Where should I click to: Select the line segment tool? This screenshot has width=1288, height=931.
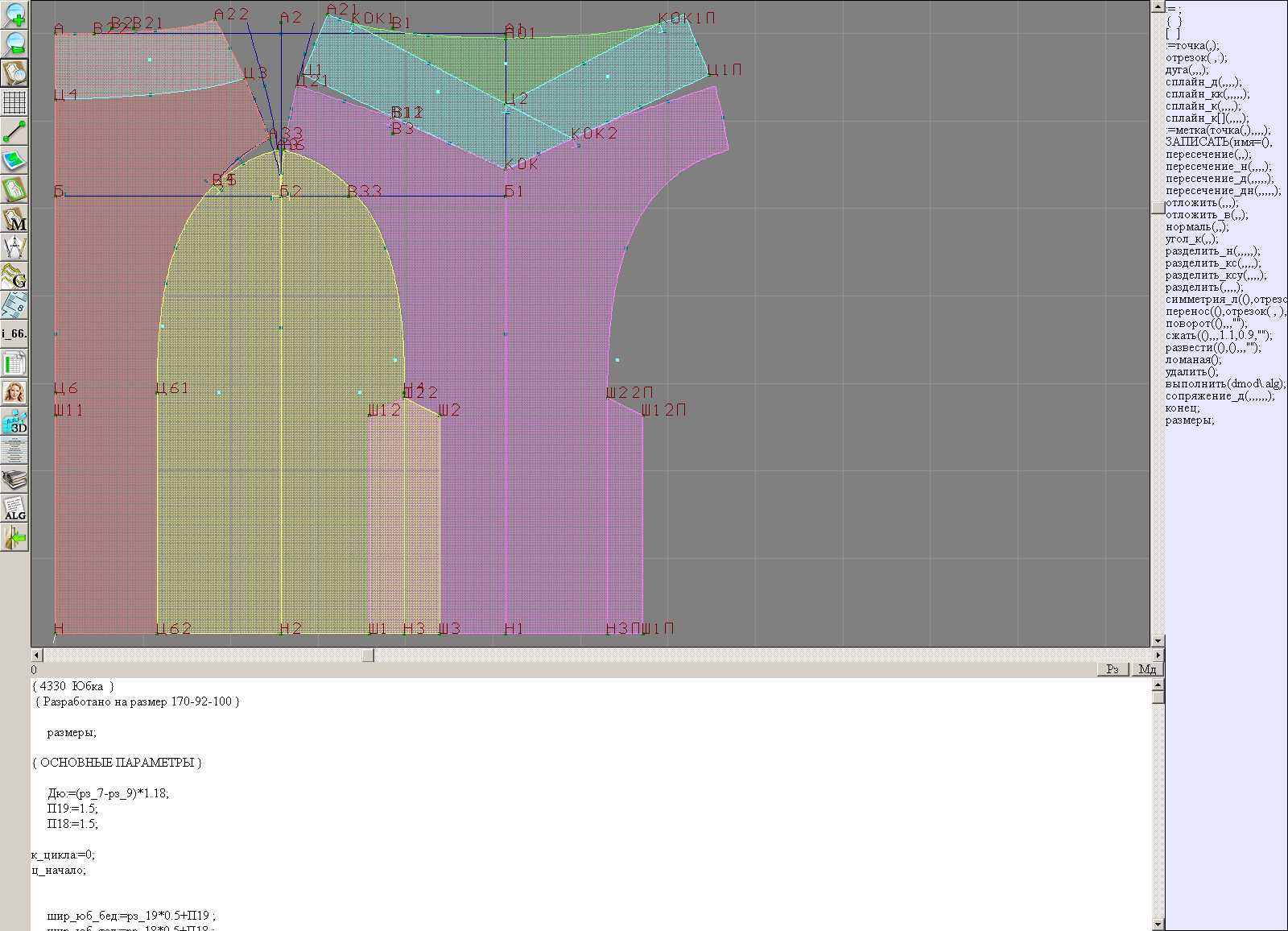[x=14, y=131]
